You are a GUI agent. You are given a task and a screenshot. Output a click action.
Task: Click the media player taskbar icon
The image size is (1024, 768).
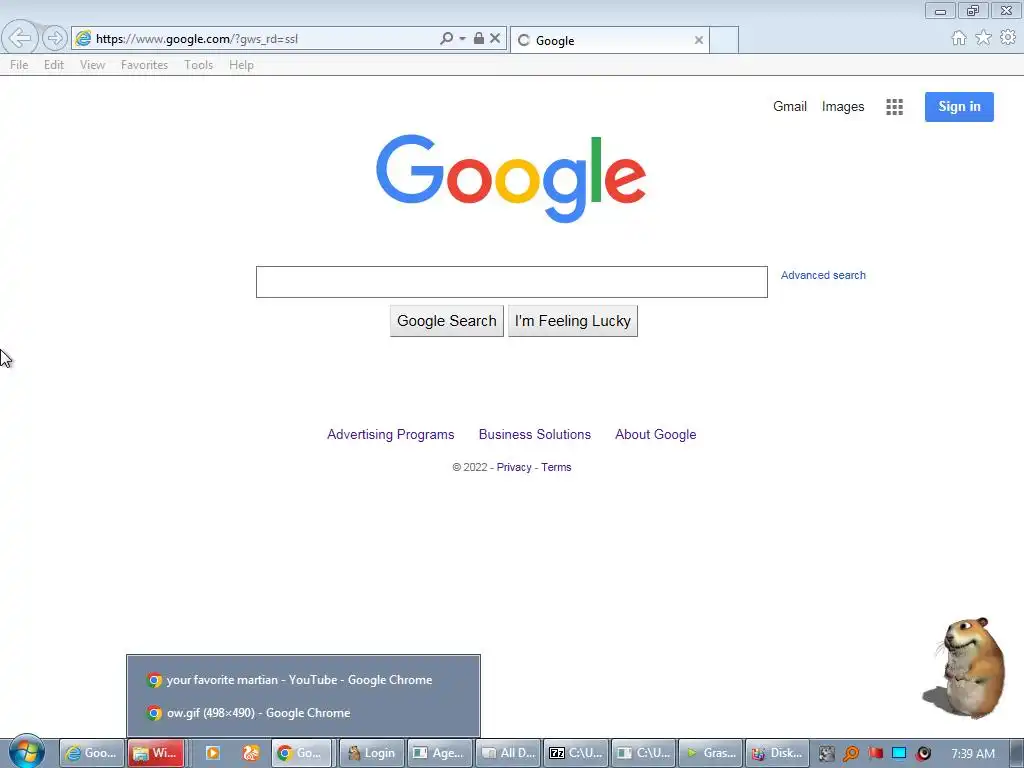(x=212, y=753)
